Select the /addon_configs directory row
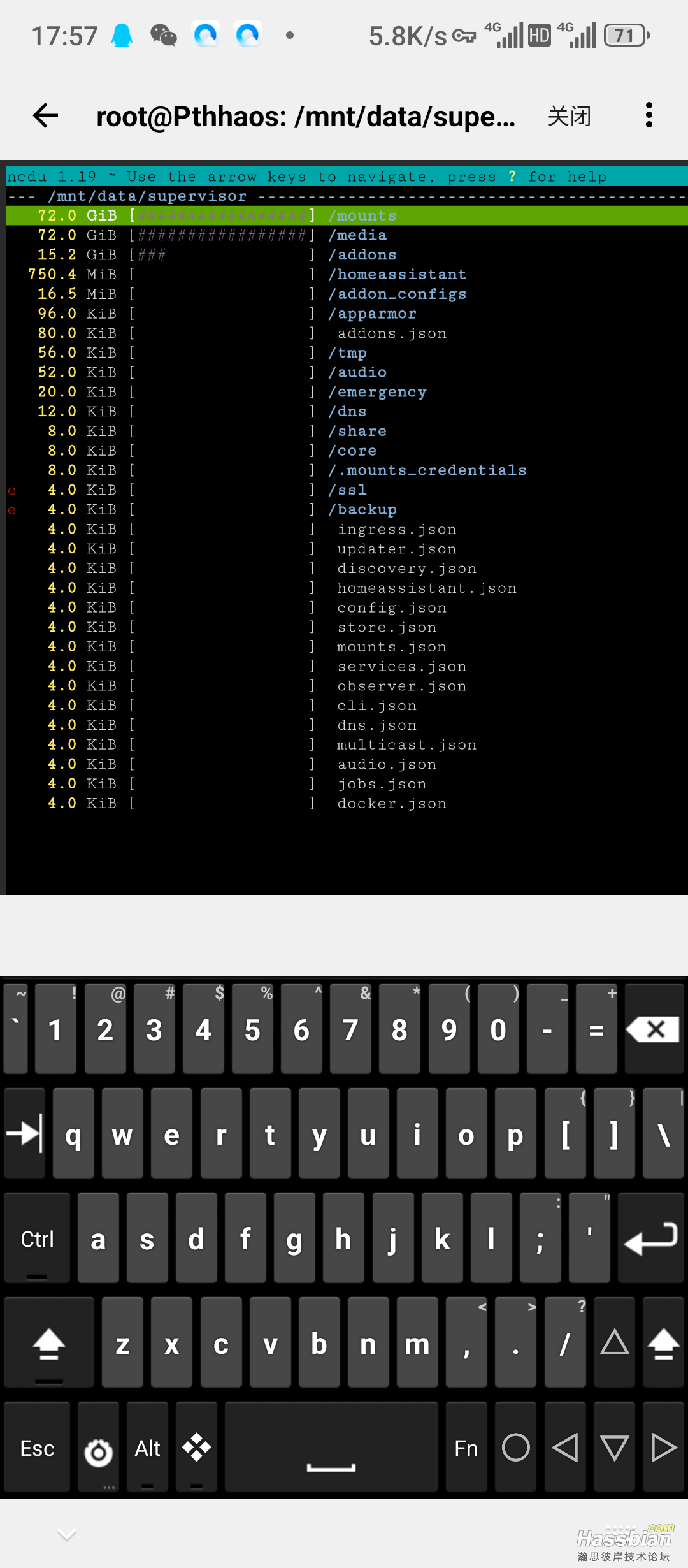 point(347,294)
